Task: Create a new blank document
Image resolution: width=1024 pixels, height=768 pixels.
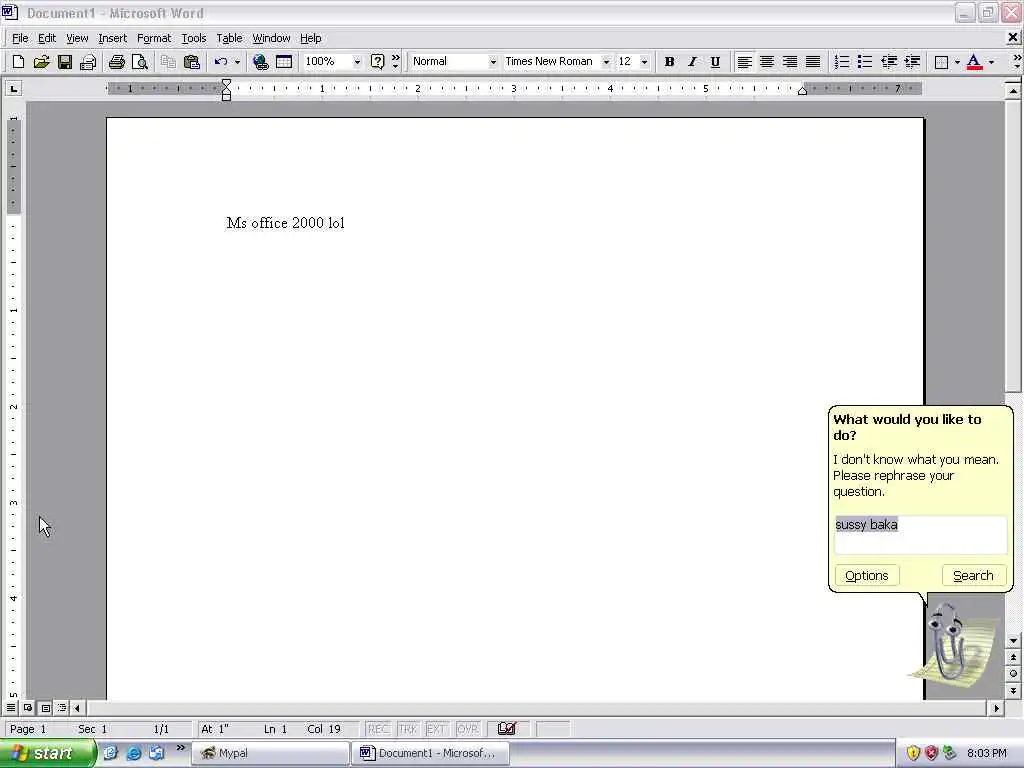Action: 18,62
